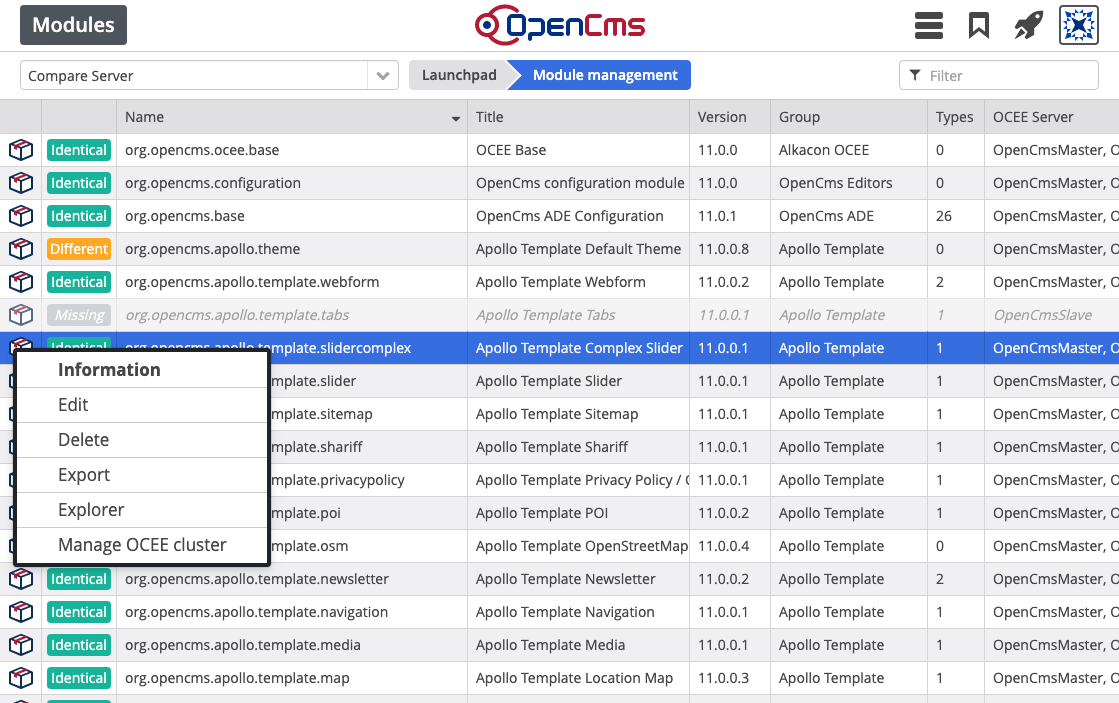Click version 11.0.0.3 cell
Screen dimensions: 1119x703
point(729,678)
